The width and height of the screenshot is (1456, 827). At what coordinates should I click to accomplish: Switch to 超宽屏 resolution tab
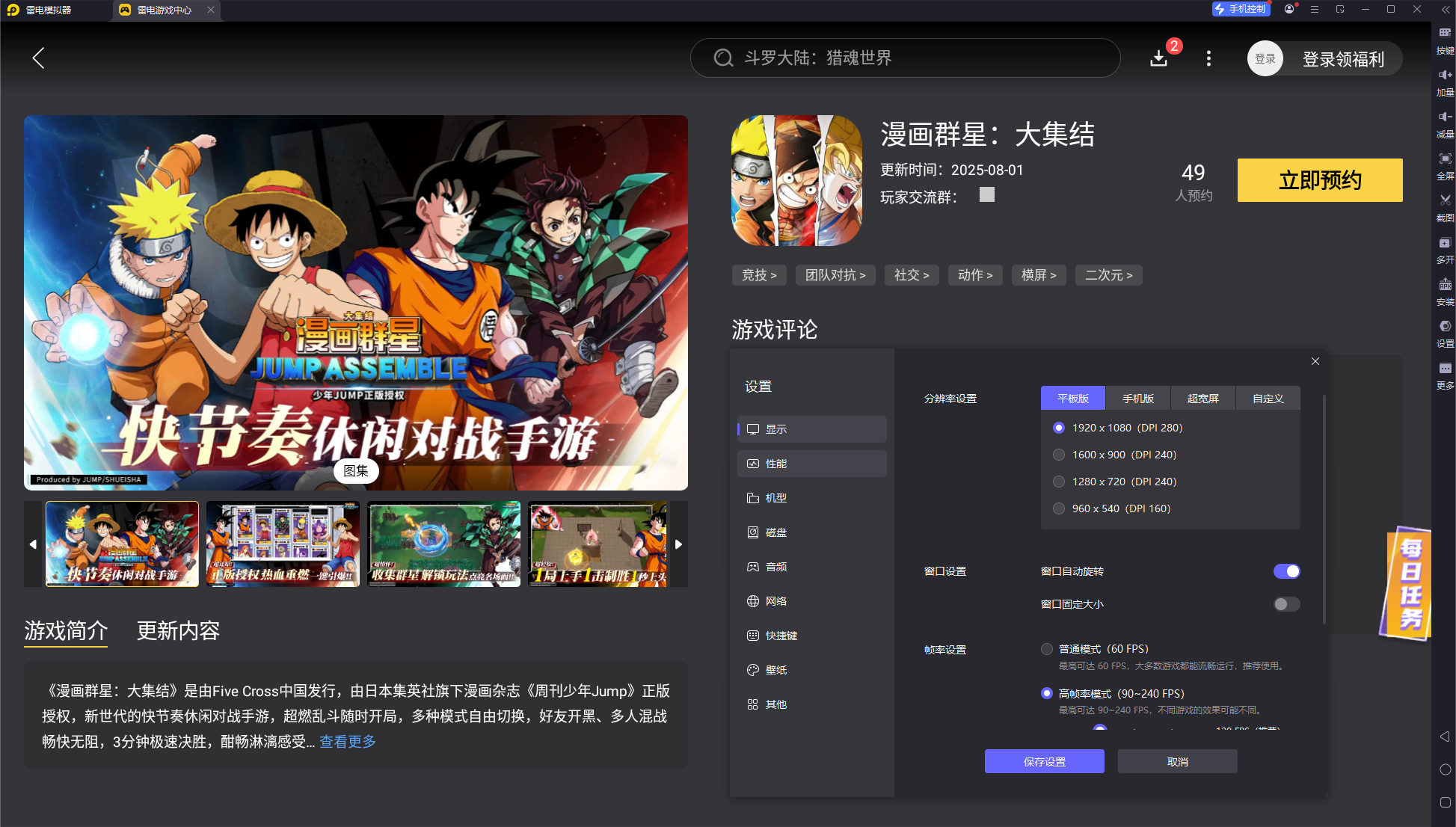(1203, 399)
